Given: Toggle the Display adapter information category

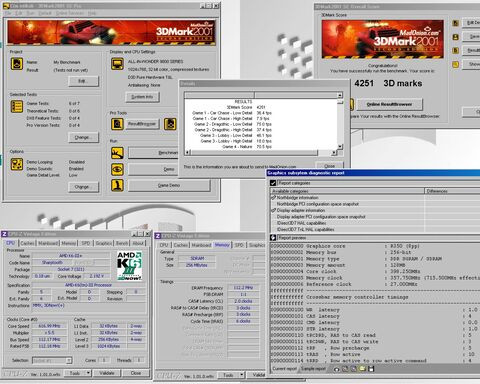Looking at the screenshot, I should 273,210.
